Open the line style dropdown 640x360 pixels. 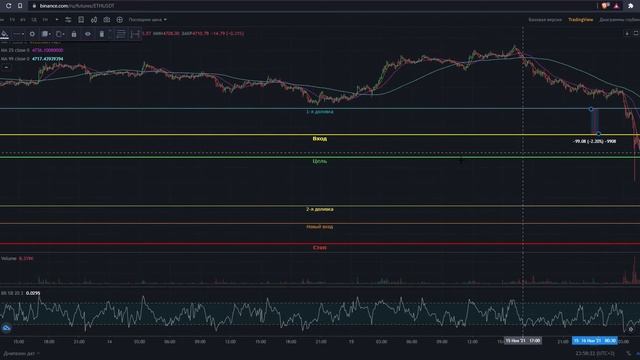point(18,34)
